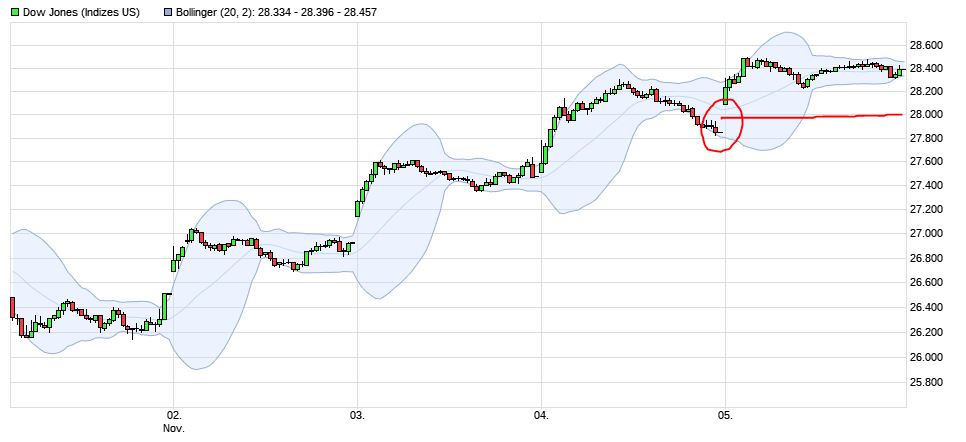Click the 26.200 price axis label
The width and height of the screenshot is (966, 442).
click(926, 332)
